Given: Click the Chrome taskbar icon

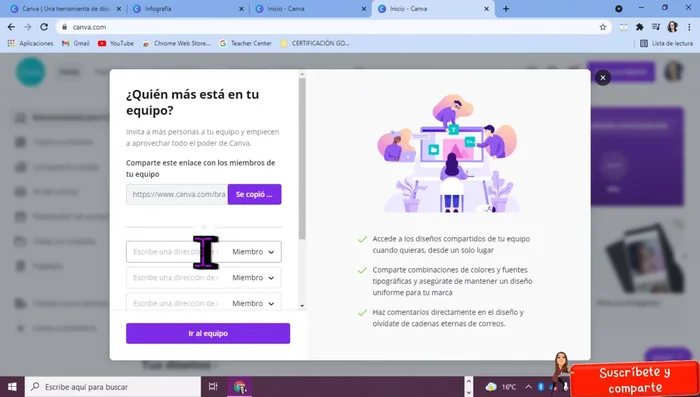Looking at the screenshot, I should 240,387.
